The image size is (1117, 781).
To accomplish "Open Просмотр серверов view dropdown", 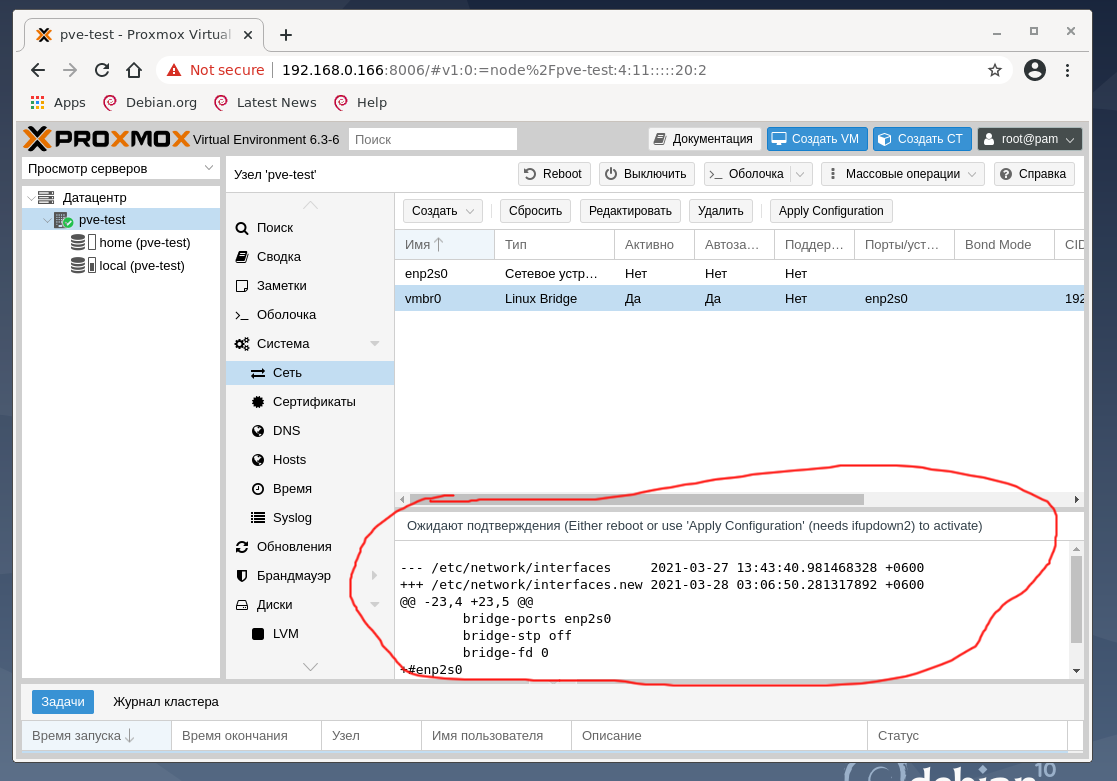I will pyautogui.click(x=120, y=168).
